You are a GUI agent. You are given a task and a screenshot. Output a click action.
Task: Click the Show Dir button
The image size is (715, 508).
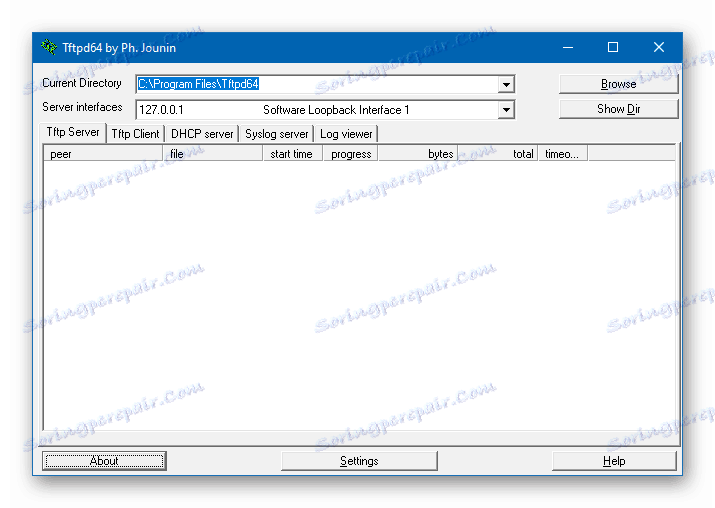618,109
